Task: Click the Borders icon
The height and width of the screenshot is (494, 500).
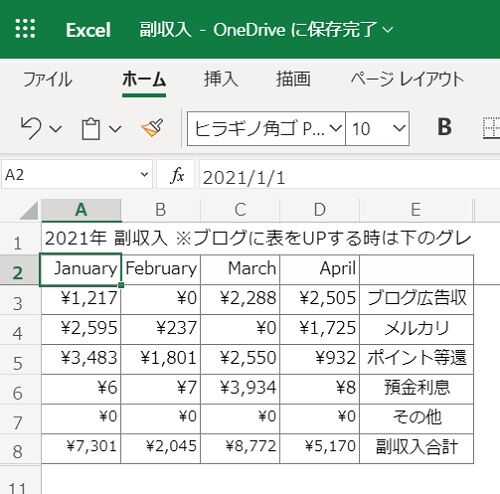Action: coord(492,128)
